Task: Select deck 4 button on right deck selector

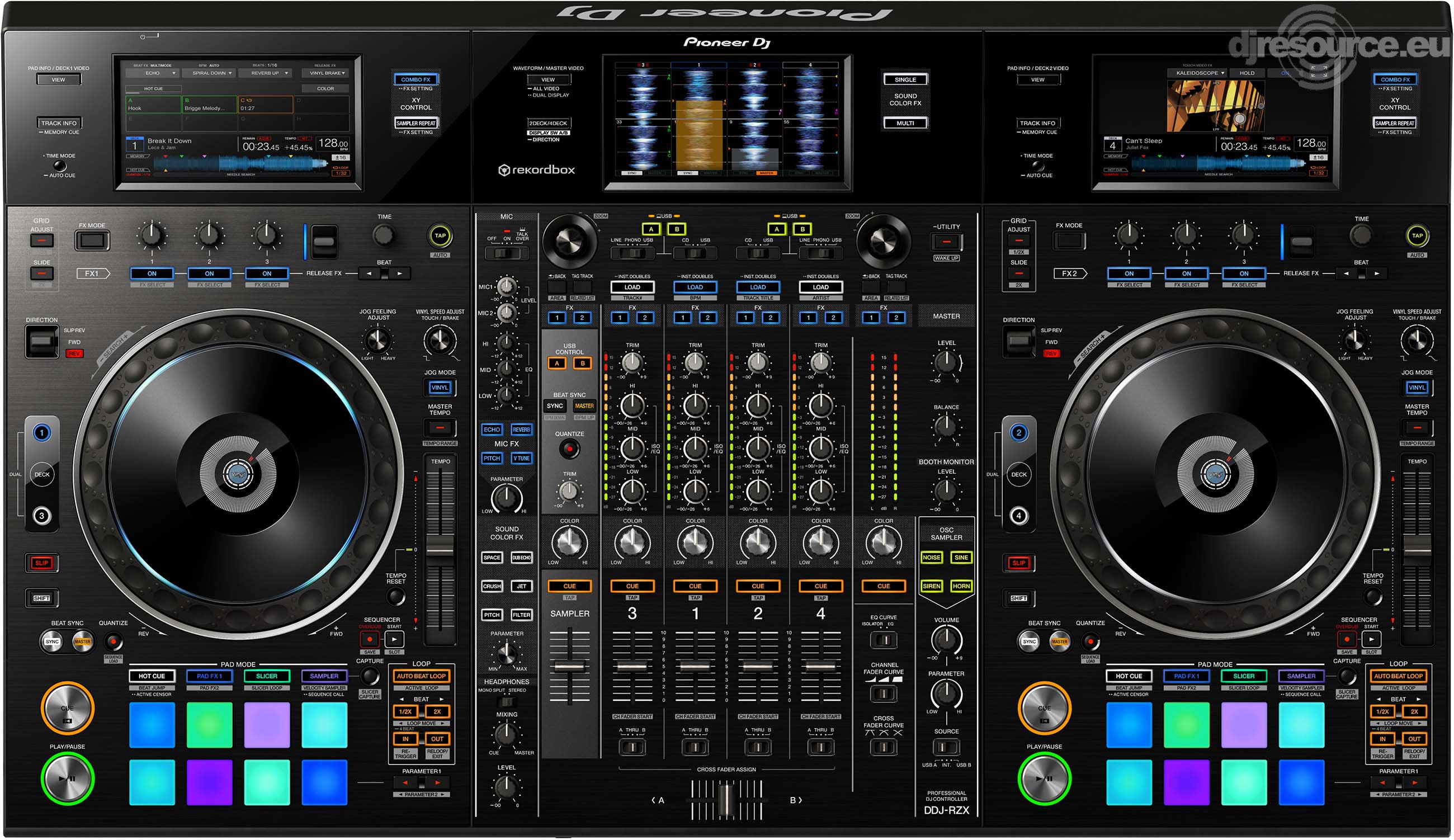Action: coord(1018,516)
